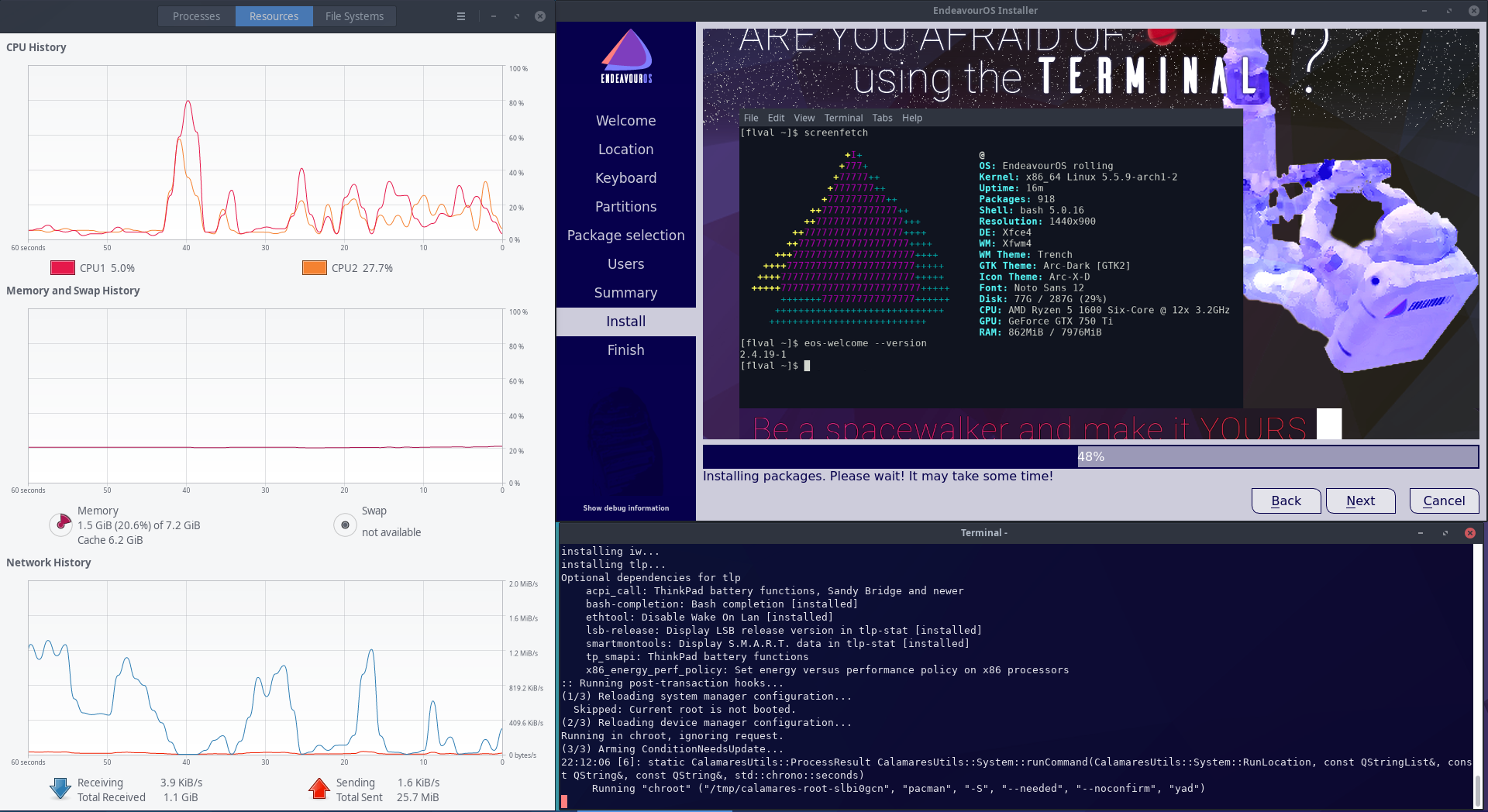Switch to the File Systems tab
Screen dimensions: 1488x812
coord(354,16)
